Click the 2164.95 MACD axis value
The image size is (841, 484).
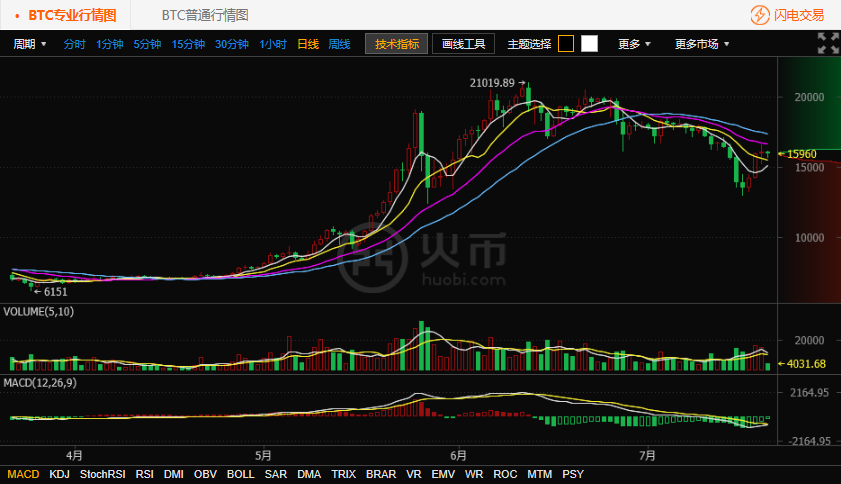pos(809,393)
